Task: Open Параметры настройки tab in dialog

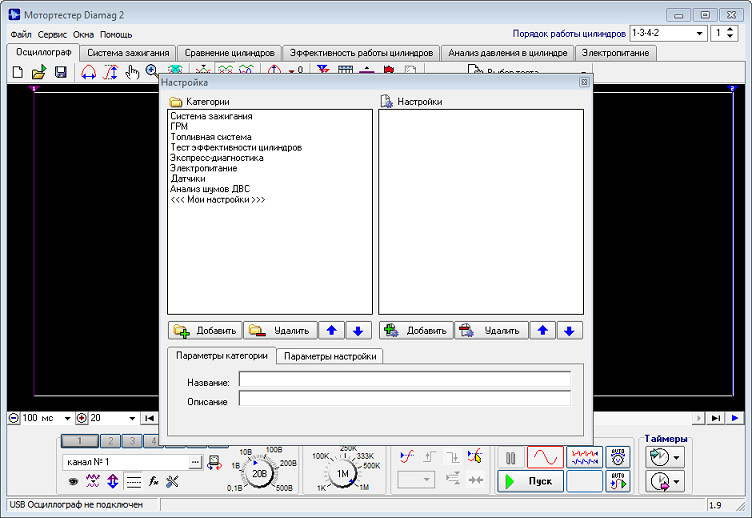Action: coord(330,356)
